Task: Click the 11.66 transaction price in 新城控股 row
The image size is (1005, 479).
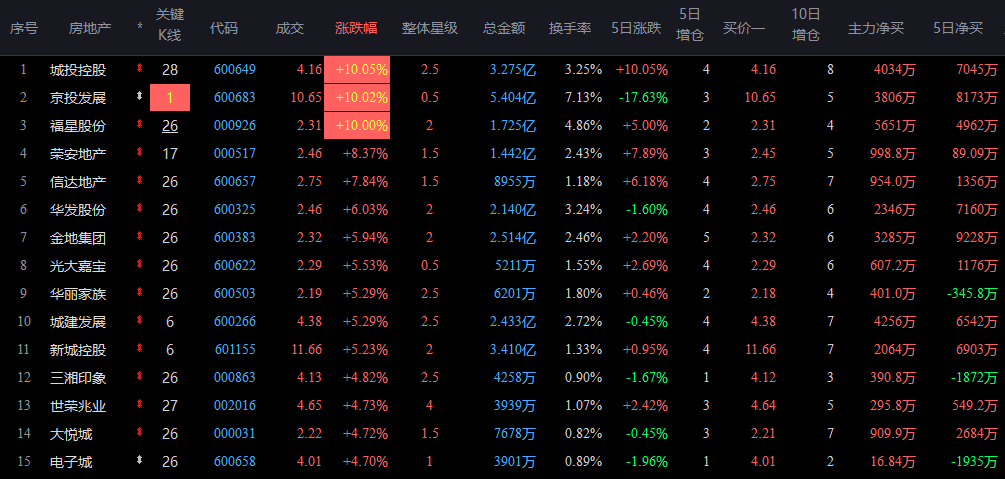Action: click(307, 349)
